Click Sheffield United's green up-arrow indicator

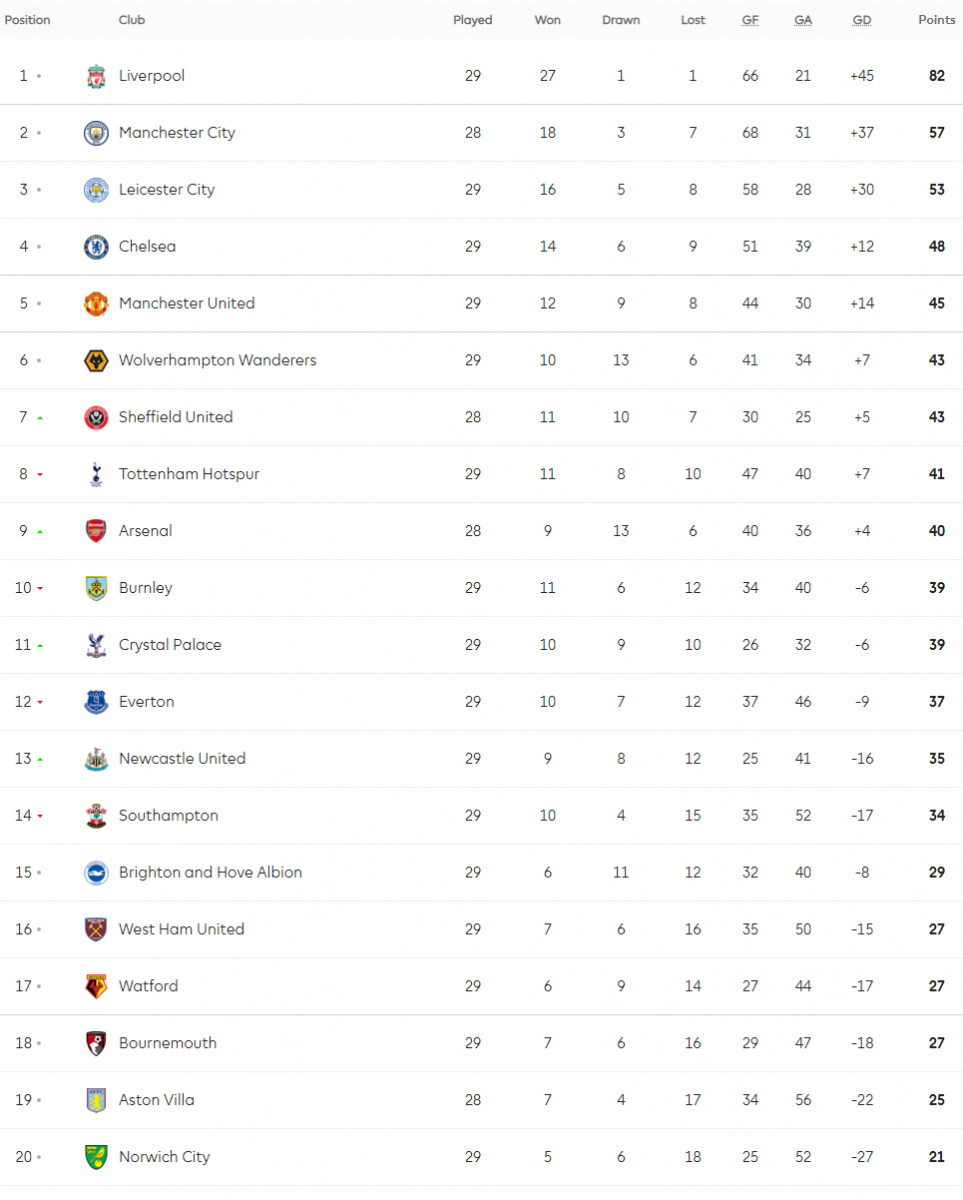click(40, 419)
